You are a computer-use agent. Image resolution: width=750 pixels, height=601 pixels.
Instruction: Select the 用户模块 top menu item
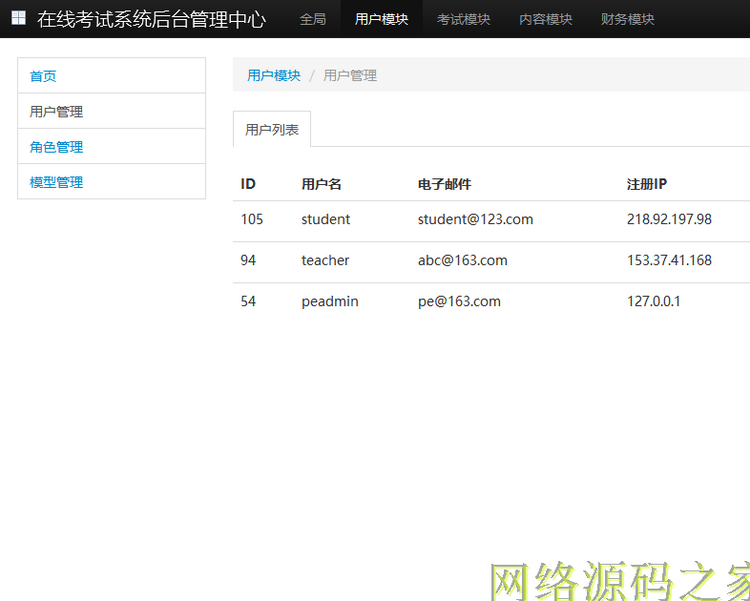[381, 19]
